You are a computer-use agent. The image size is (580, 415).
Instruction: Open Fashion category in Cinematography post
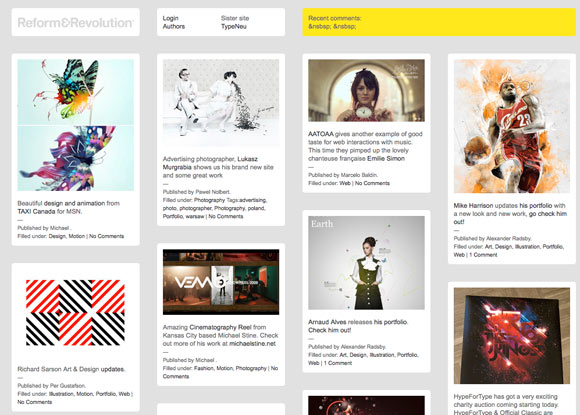(x=203, y=368)
